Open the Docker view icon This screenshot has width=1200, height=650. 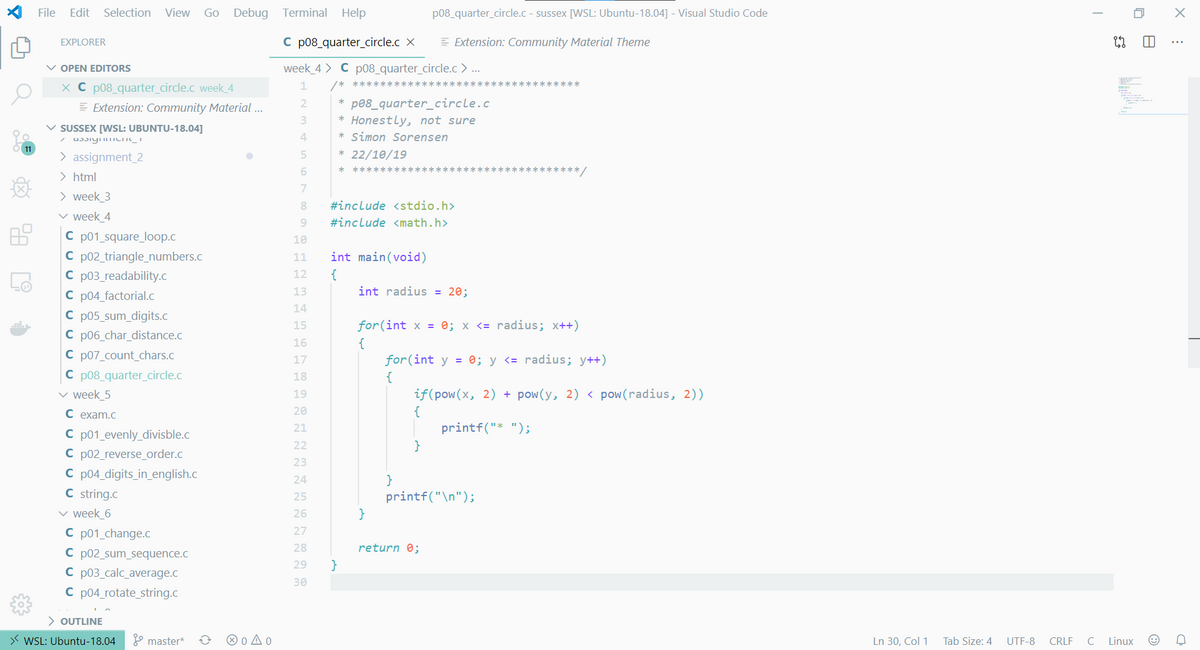coord(22,329)
